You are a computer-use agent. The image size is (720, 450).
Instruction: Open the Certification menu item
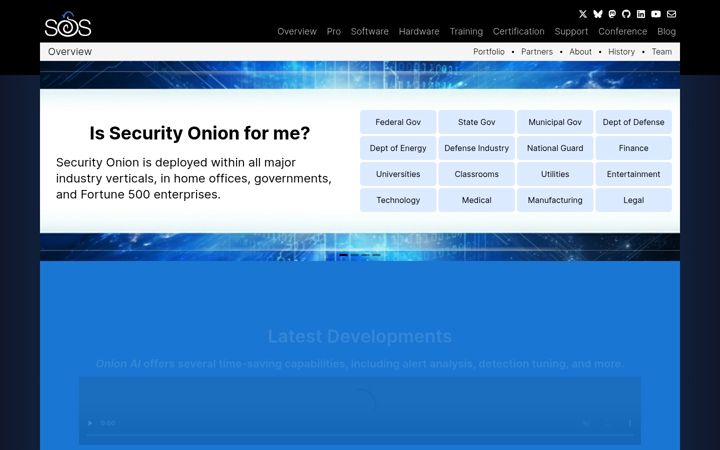coord(518,31)
